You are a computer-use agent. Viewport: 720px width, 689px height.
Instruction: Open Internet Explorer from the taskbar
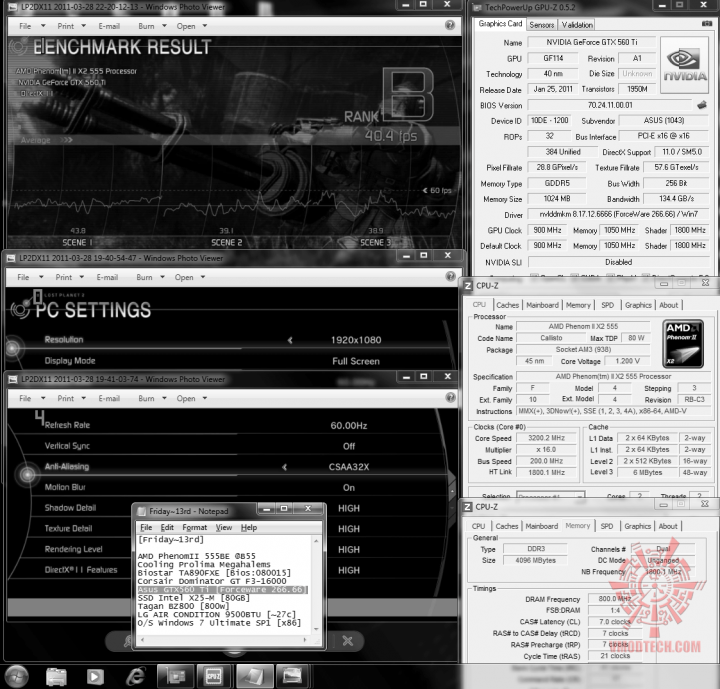[x=136, y=676]
